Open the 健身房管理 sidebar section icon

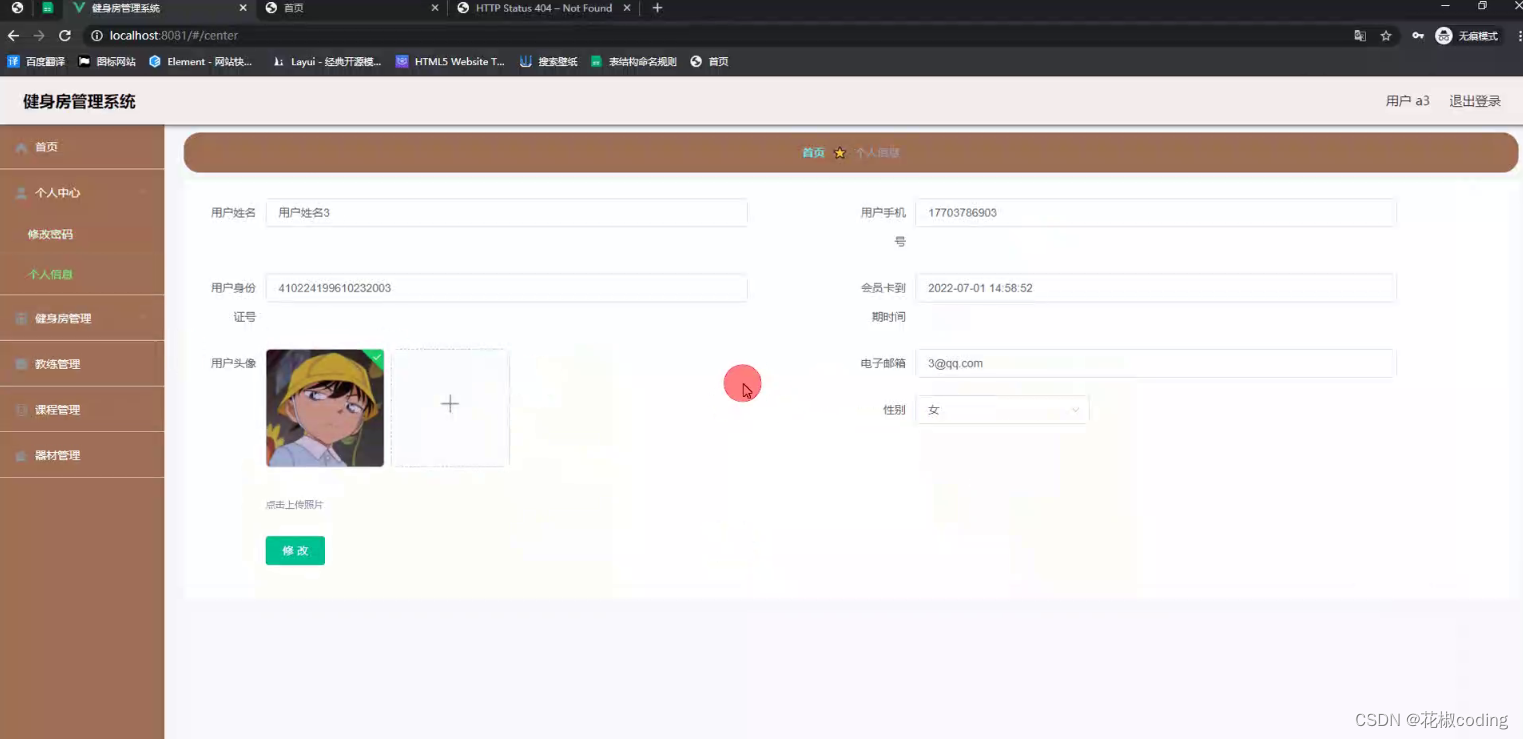22,317
